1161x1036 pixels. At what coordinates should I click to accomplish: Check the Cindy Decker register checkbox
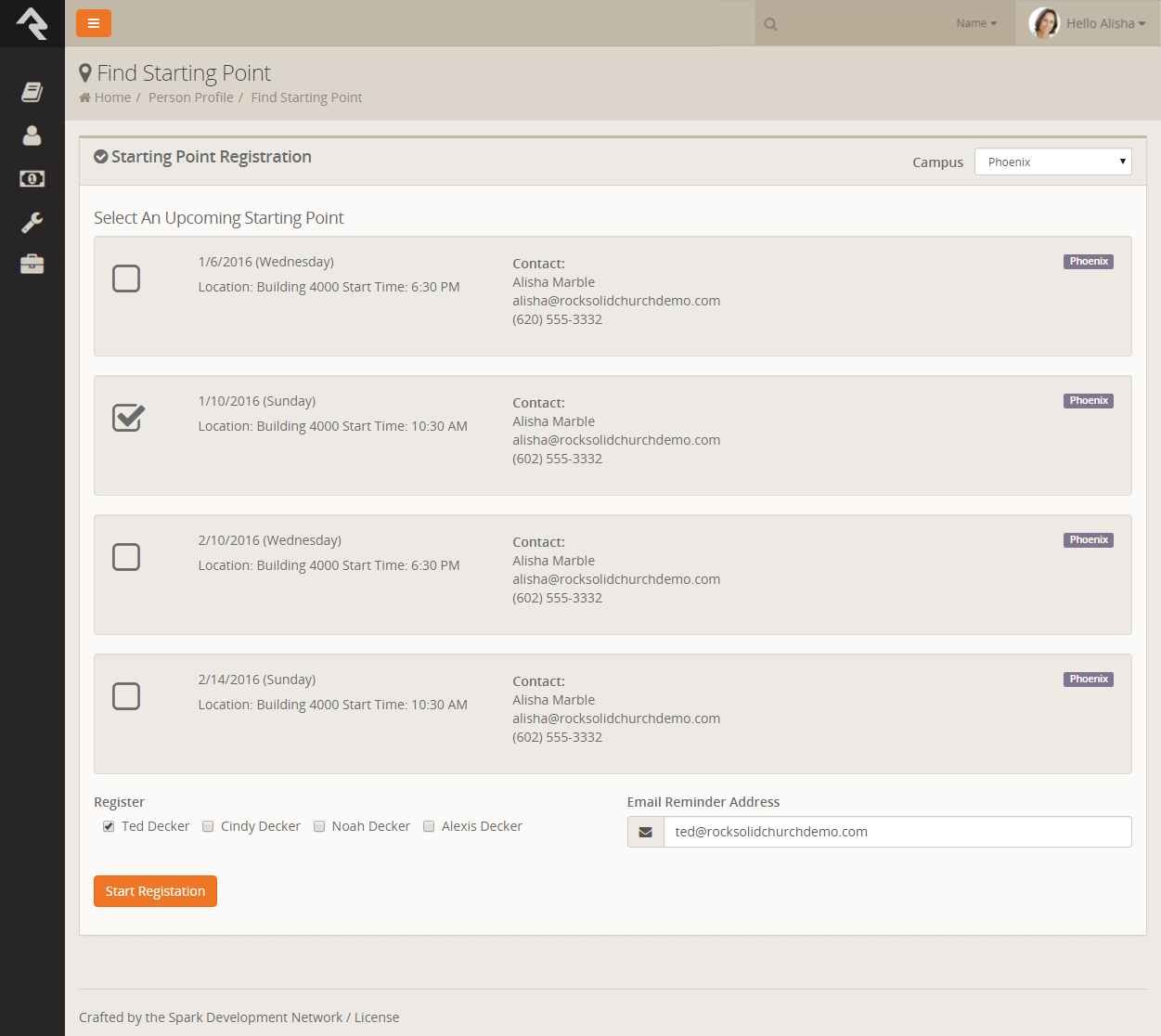(209, 826)
